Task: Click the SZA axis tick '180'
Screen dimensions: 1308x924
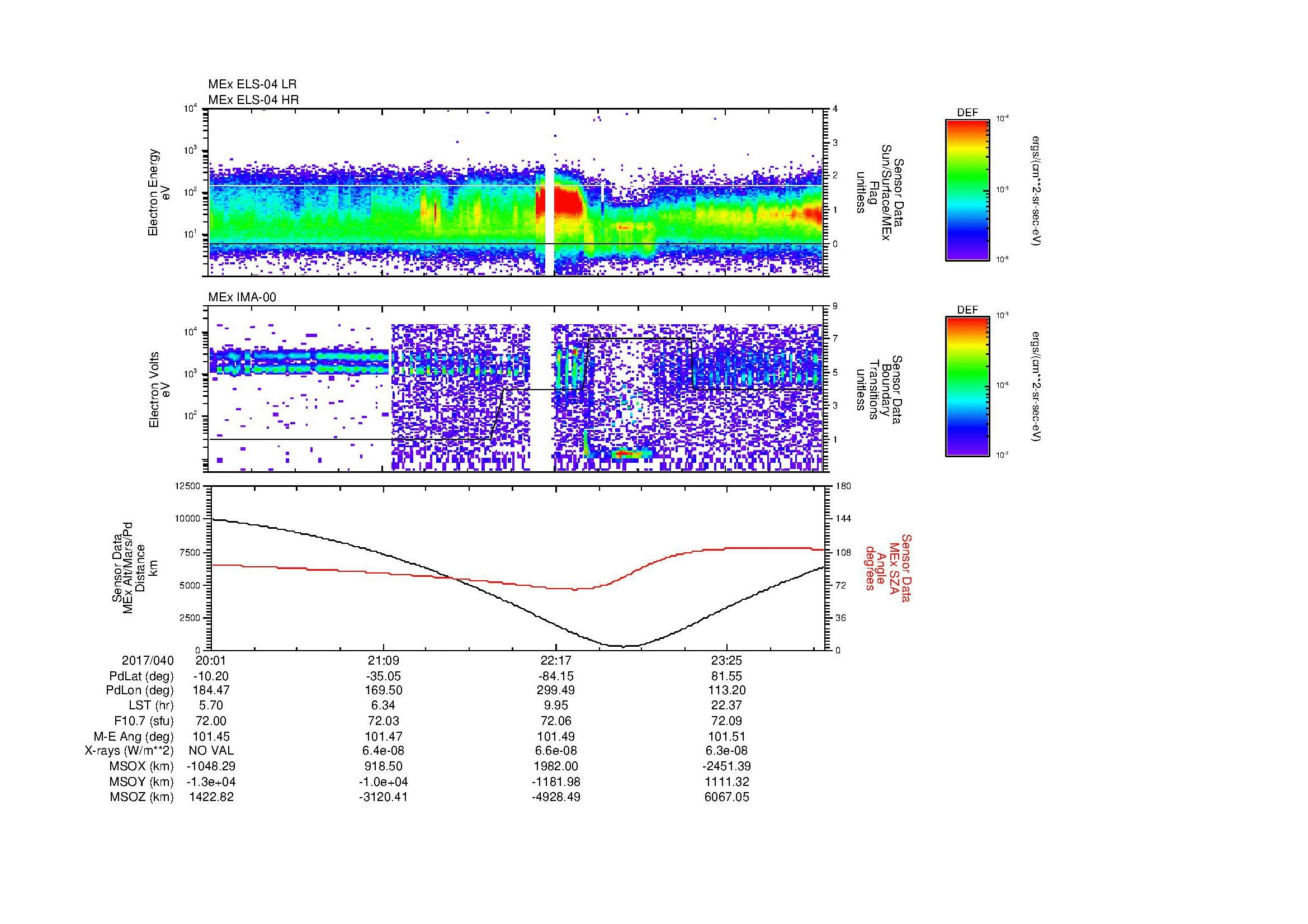Action: click(842, 486)
